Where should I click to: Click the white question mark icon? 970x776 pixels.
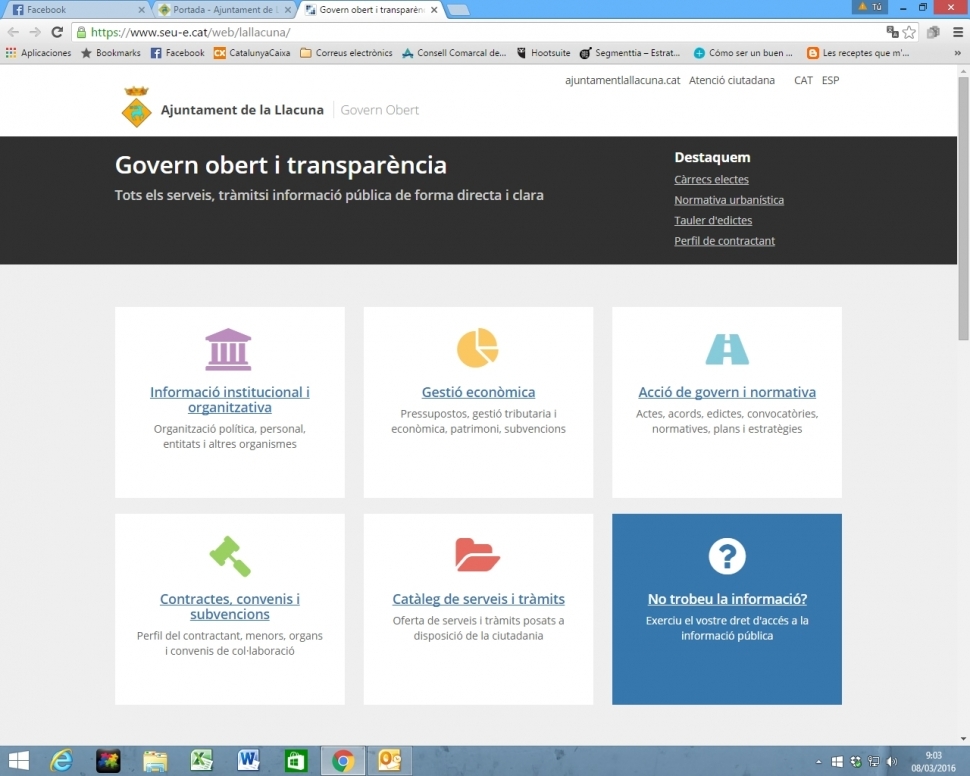coord(727,556)
